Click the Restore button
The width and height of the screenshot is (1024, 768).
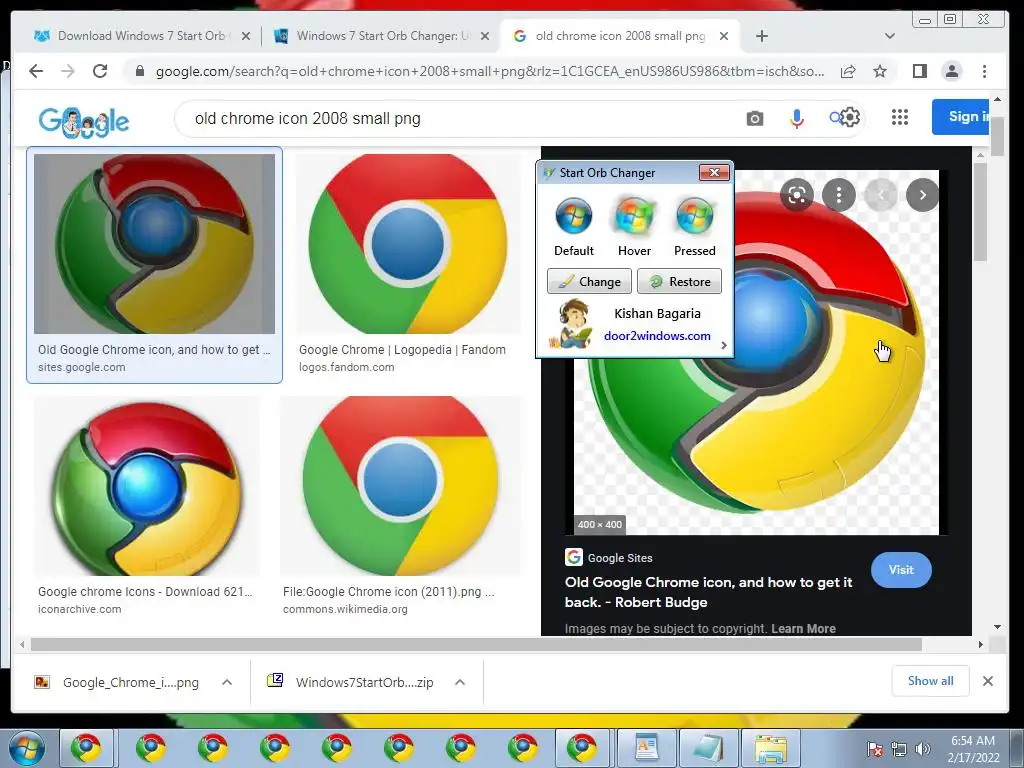679,281
